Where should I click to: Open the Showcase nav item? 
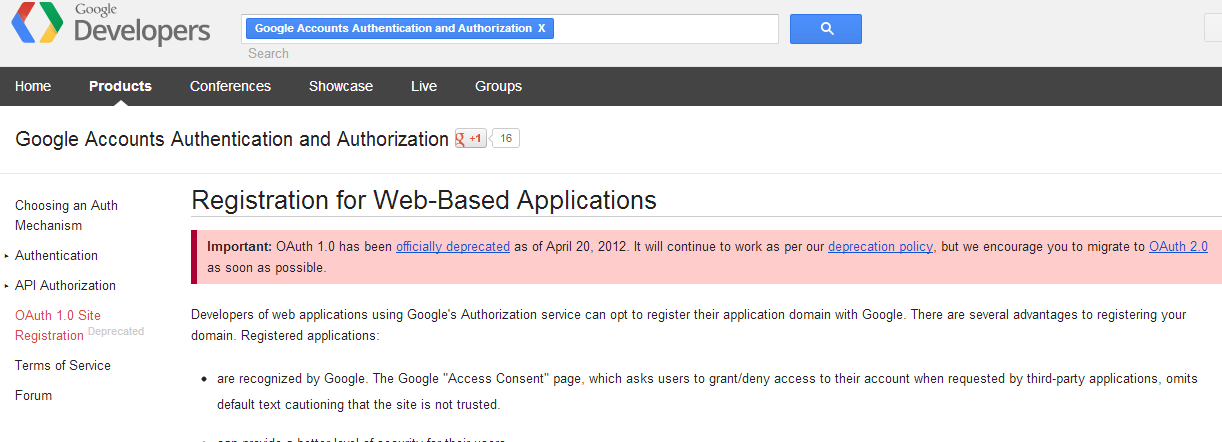(341, 86)
